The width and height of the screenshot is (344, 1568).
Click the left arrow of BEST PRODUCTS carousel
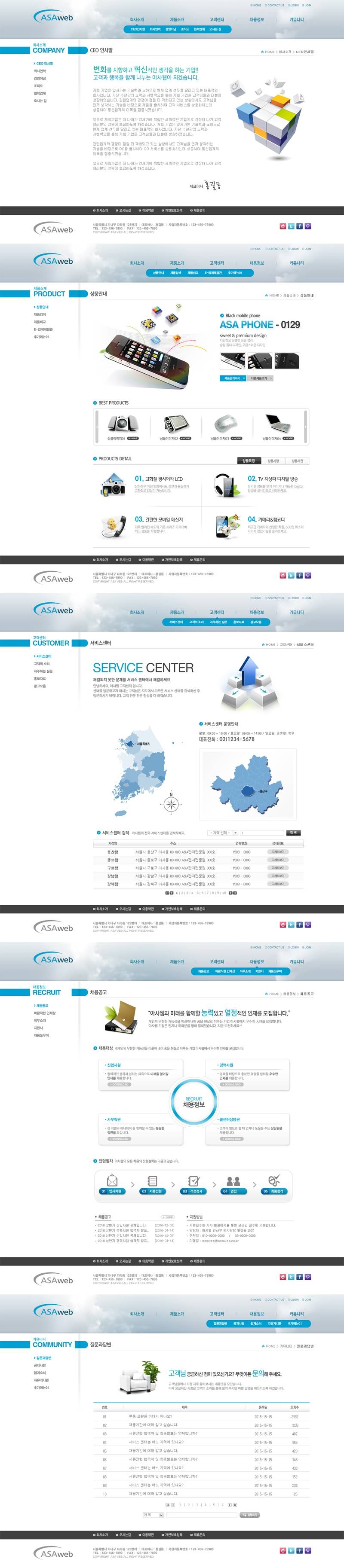tap(96, 427)
